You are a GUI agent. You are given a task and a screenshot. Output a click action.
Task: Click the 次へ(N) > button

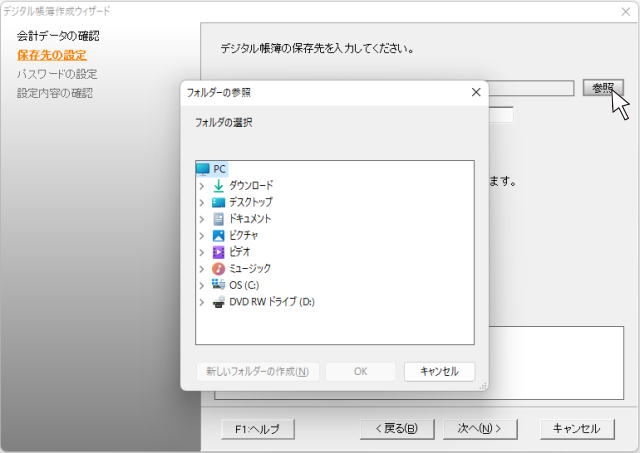click(x=480, y=429)
